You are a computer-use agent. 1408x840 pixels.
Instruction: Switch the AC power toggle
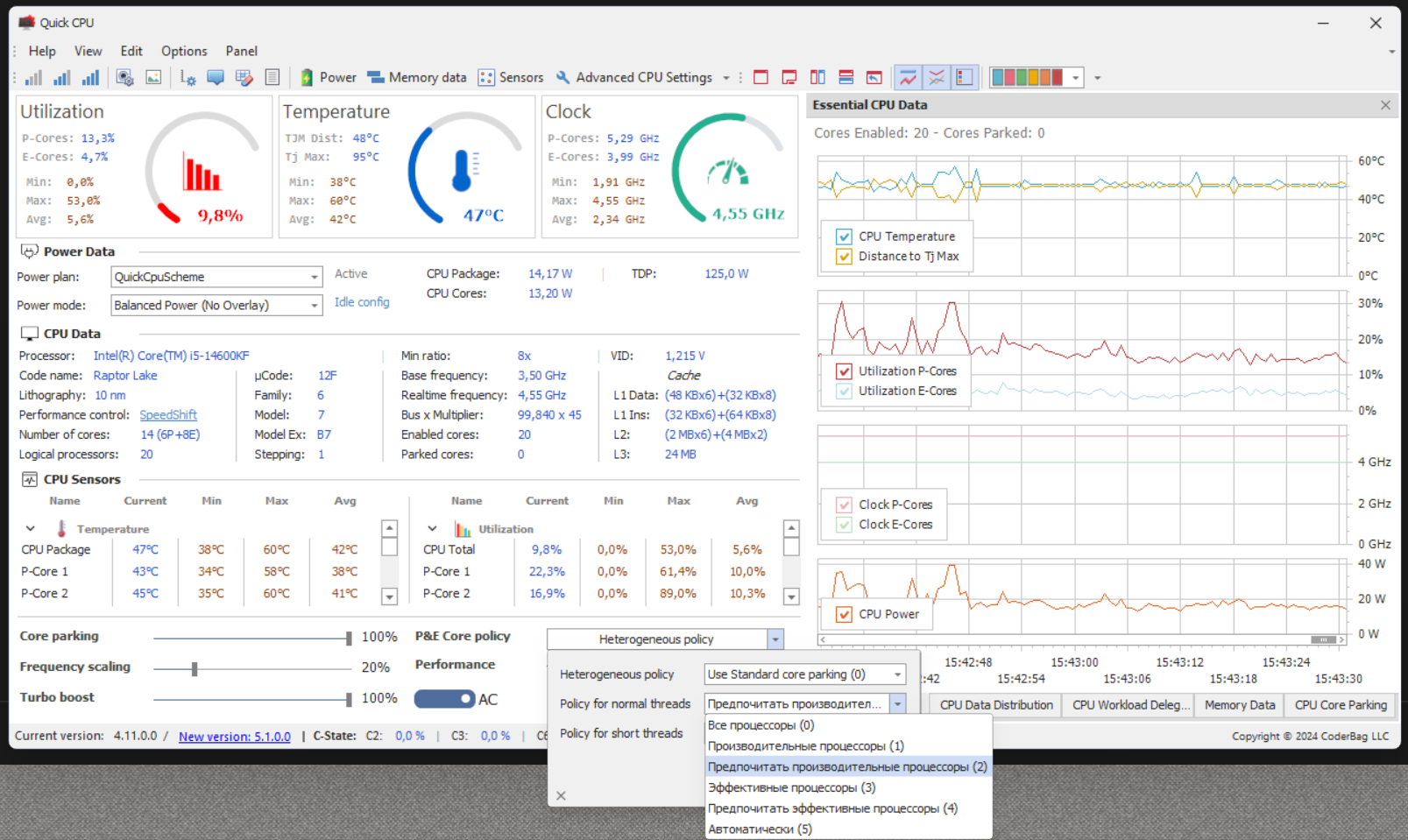(444, 699)
